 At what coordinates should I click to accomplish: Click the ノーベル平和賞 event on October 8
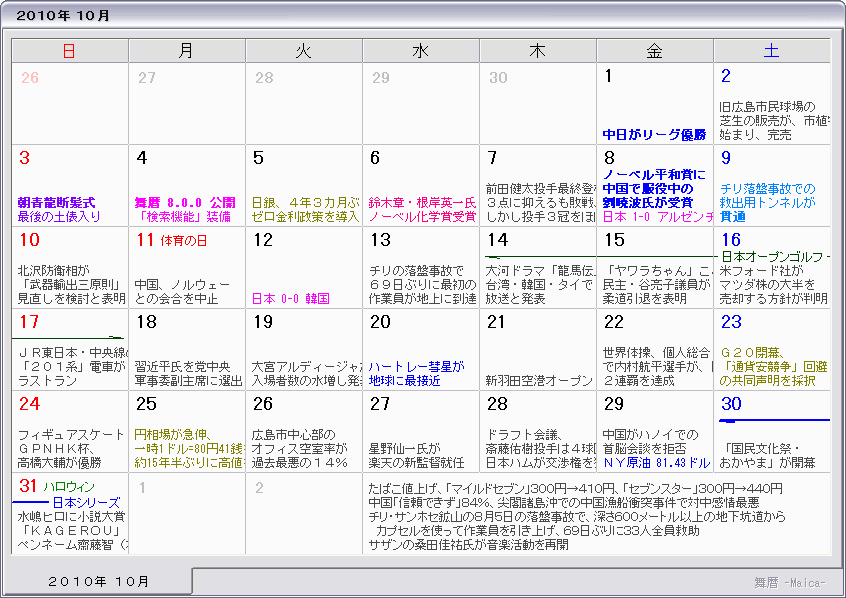(x=654, y=174)
